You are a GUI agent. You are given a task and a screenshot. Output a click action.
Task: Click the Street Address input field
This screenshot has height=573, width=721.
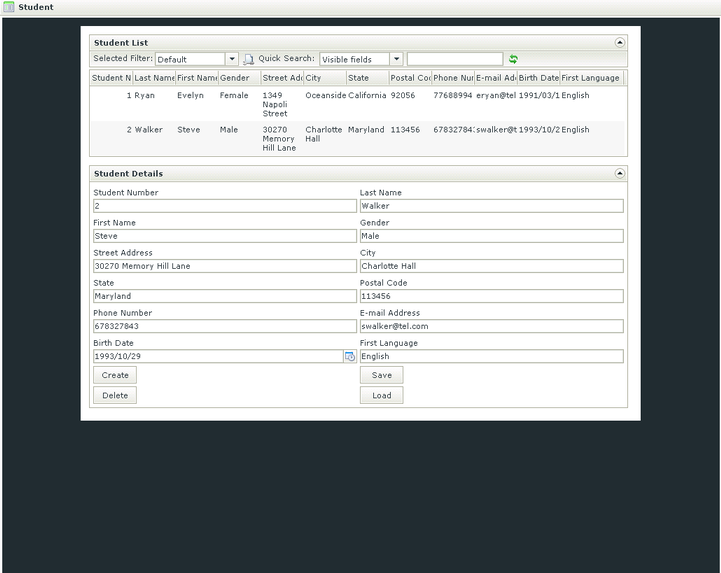(x=225, y=266)
